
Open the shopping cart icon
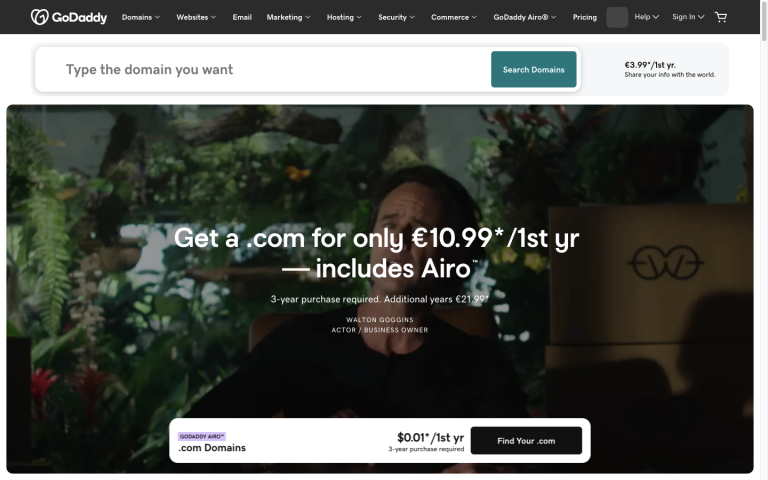[x=720, y=17]
